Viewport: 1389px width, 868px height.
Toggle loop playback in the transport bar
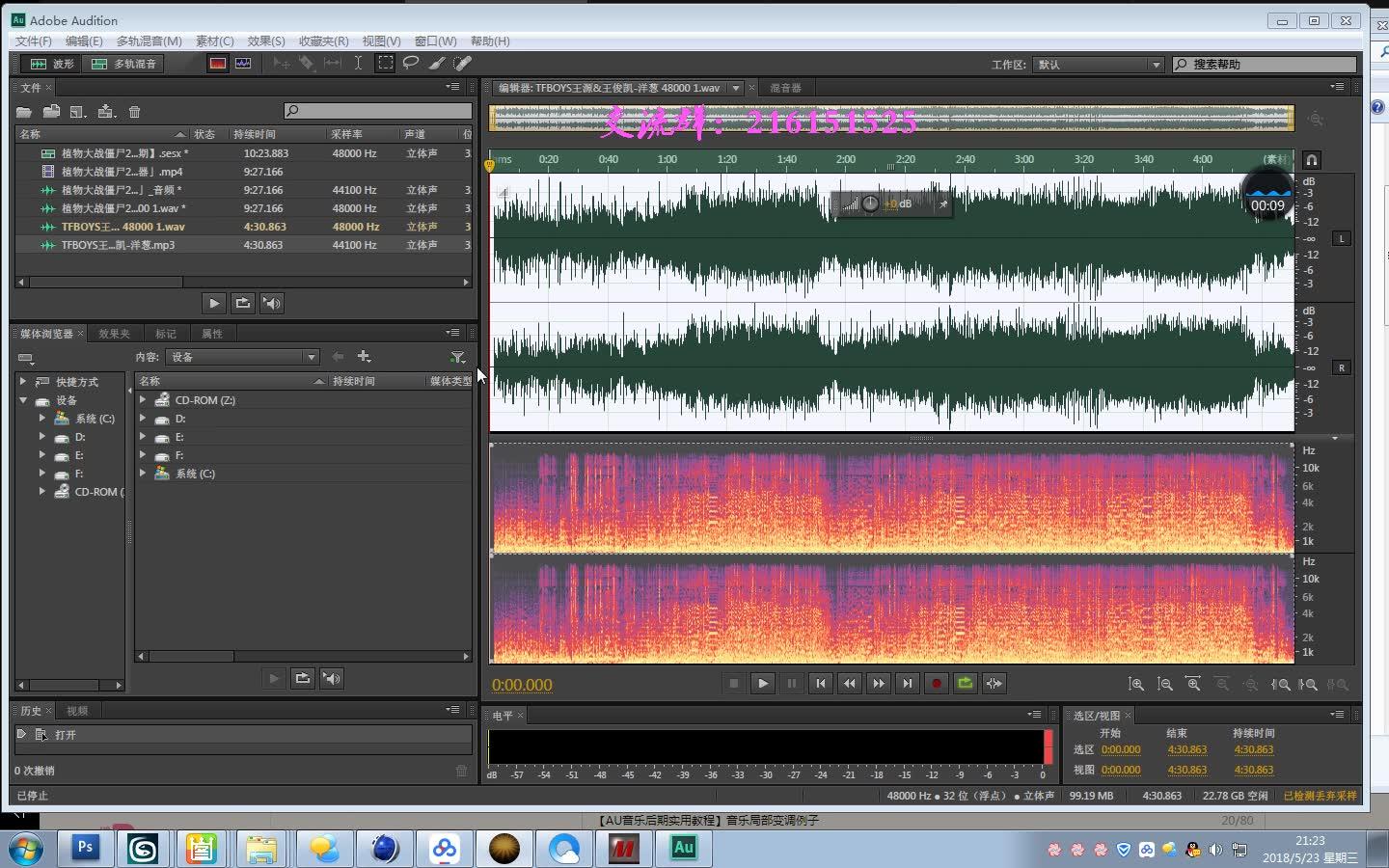pos(965,684)
